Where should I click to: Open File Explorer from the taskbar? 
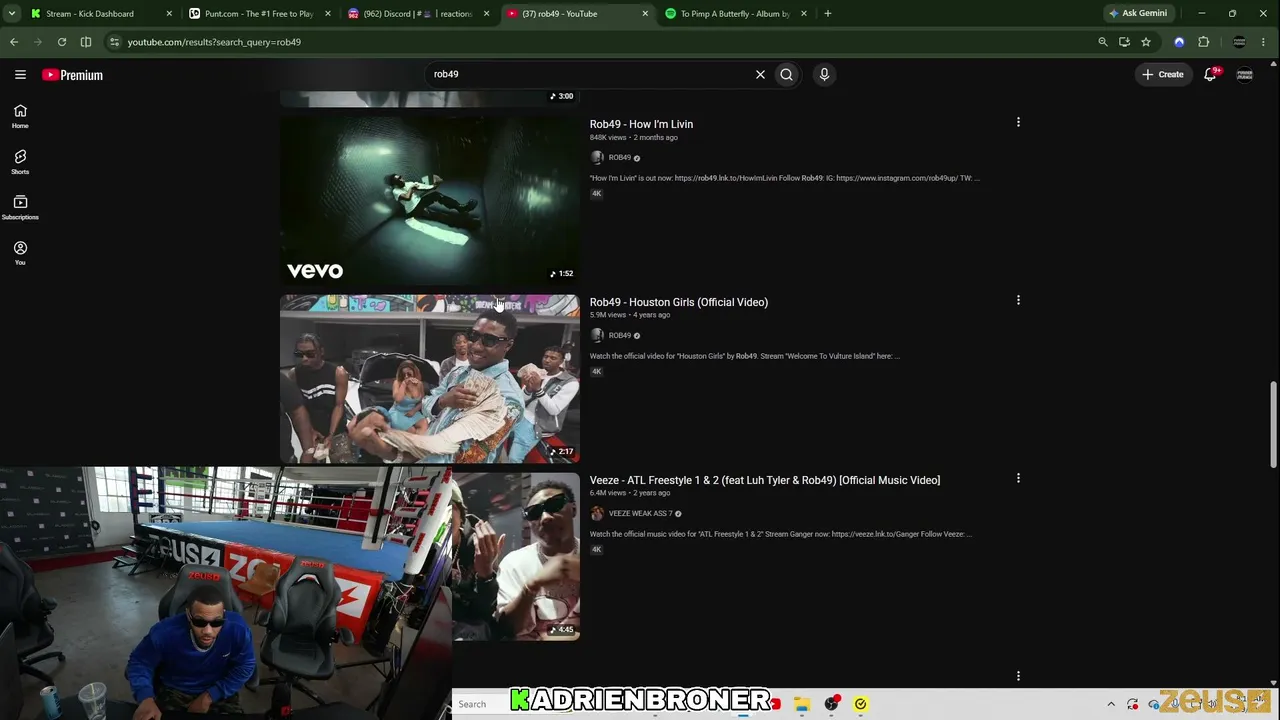click(x=802, y=704)
